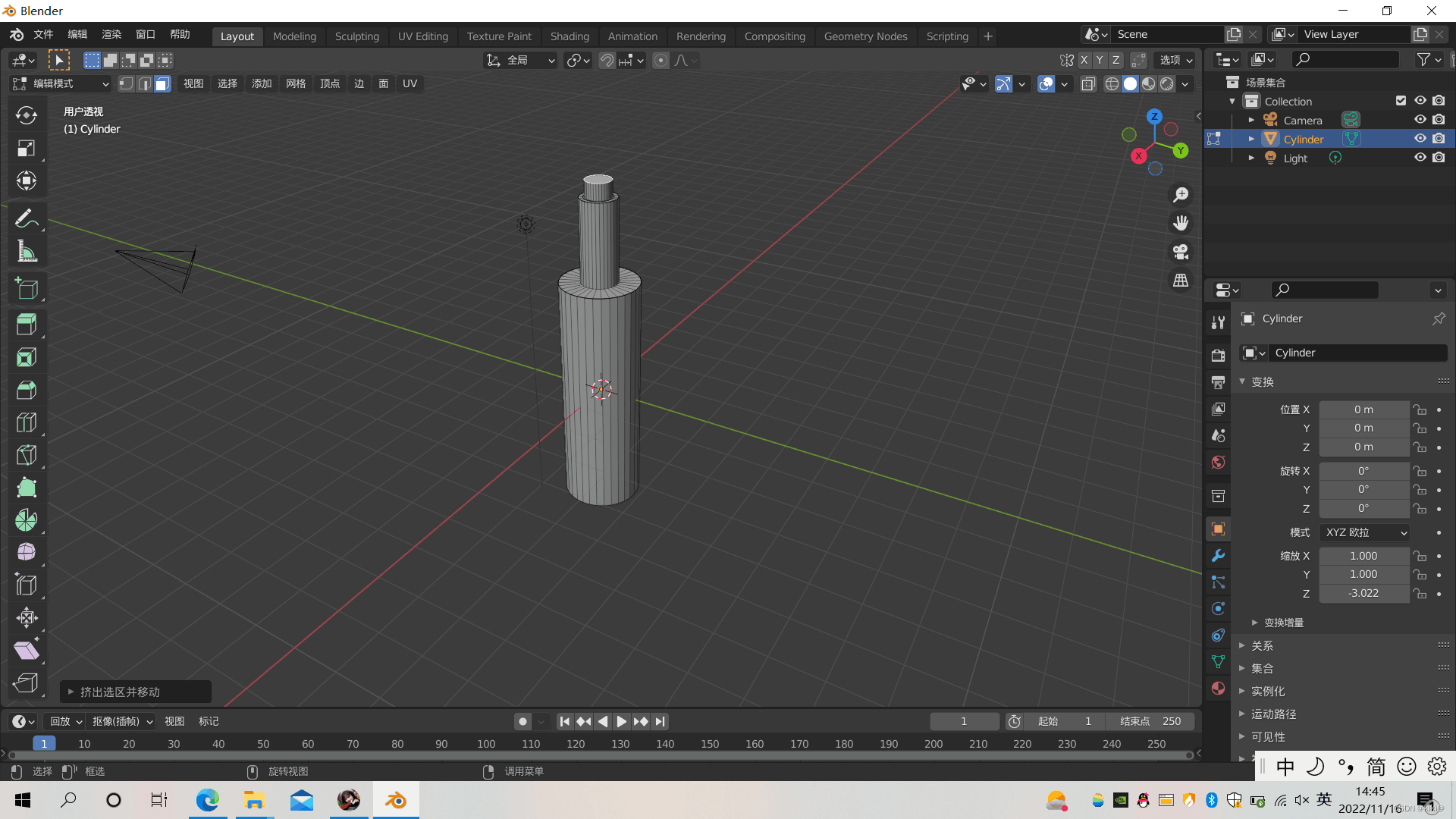This screenshot has width=1456, height=819.
Task: Open Microsoft Edge from taskbar
Action: tap(207, 801)
